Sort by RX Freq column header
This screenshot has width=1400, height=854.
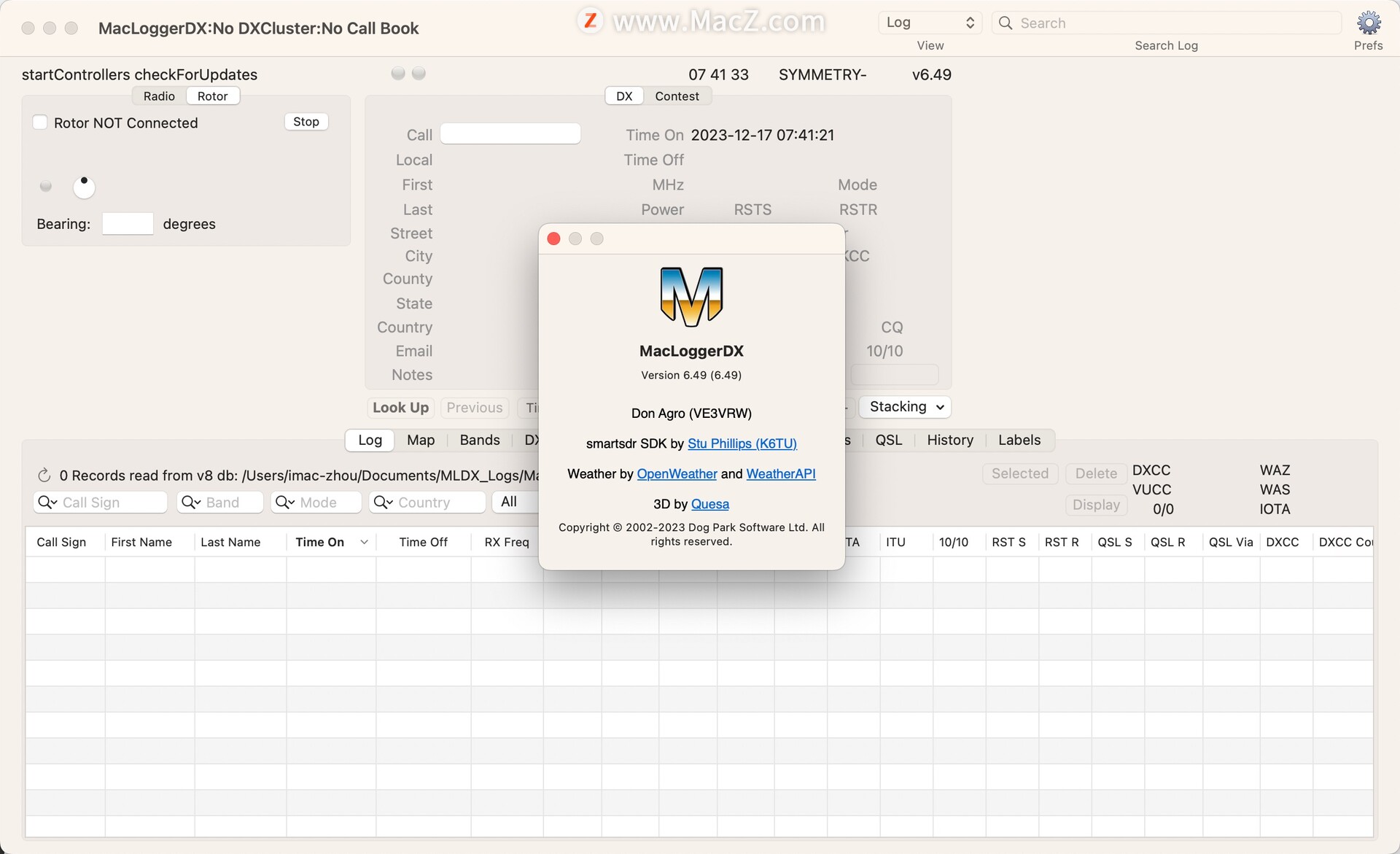point(507,542)
